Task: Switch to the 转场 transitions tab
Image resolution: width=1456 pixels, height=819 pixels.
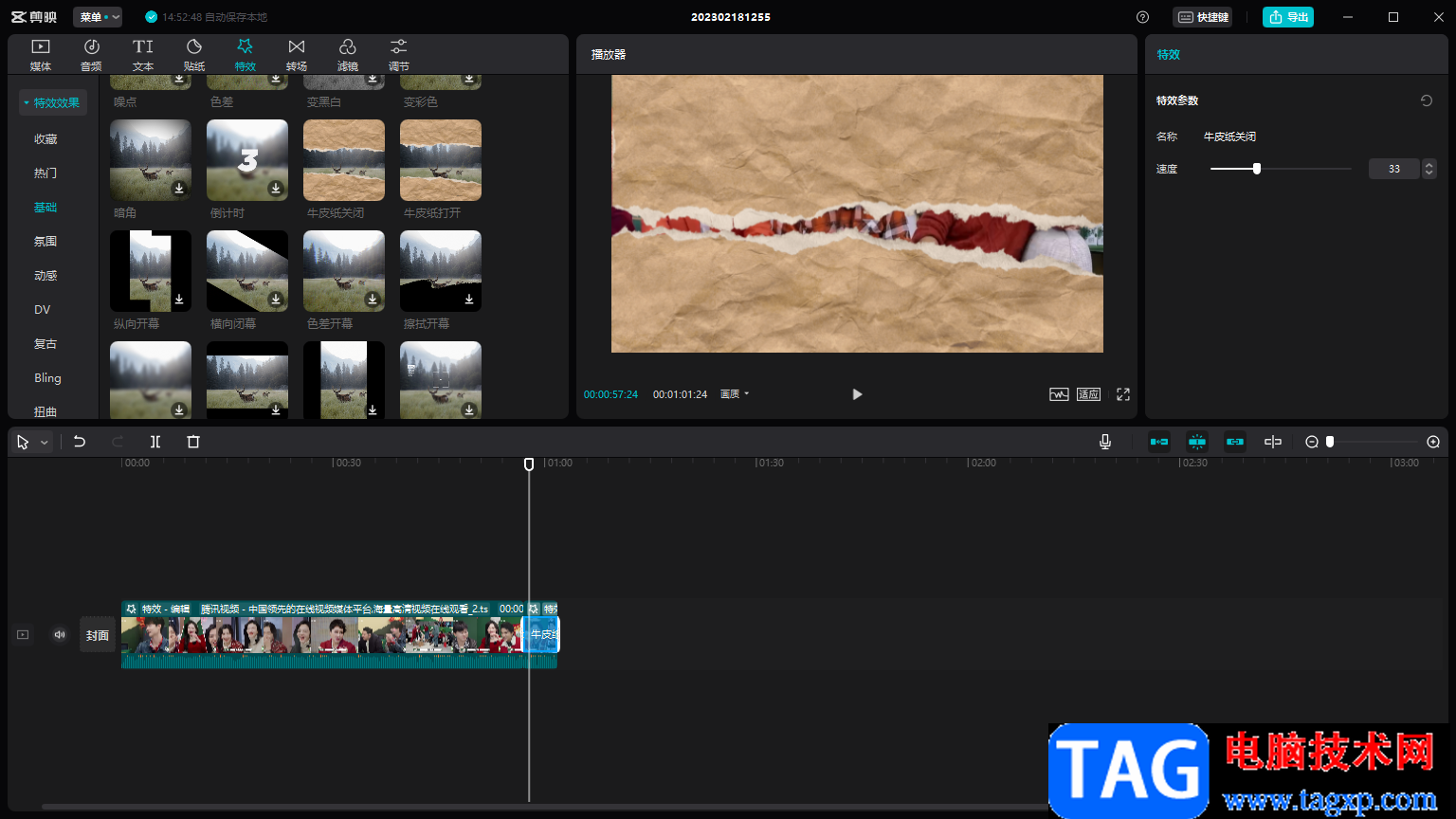Action: coord(297,55)
